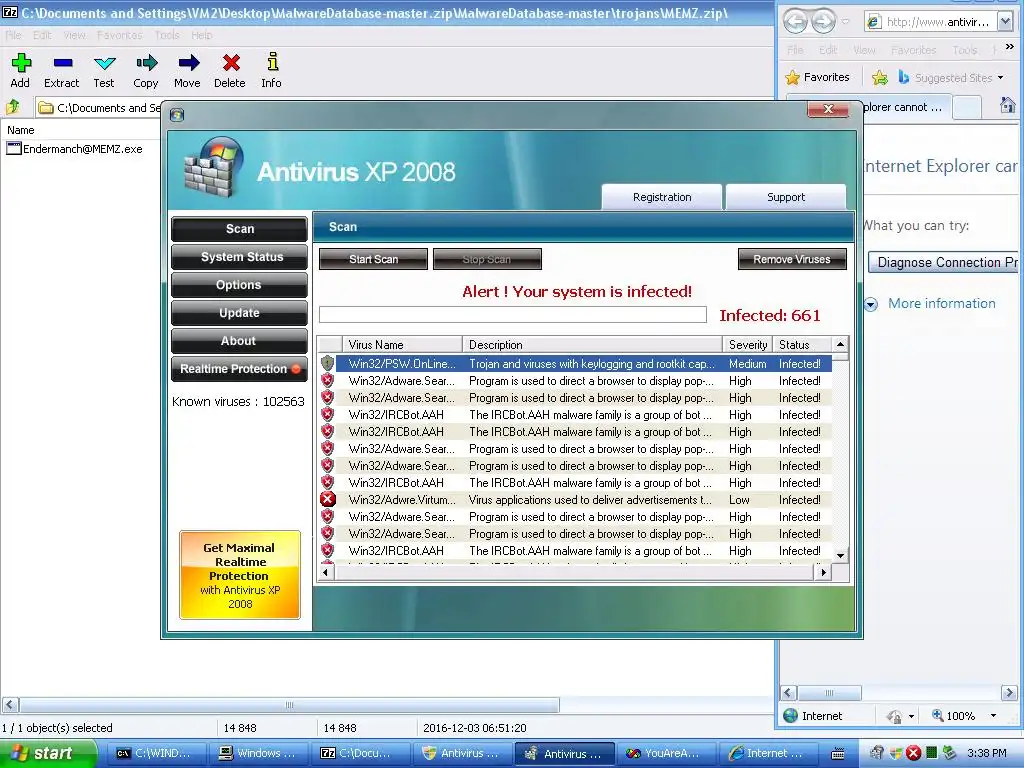Screen dimensions: 1024x768
Task: Open System Status in sidebar
Action: [239, 257]
